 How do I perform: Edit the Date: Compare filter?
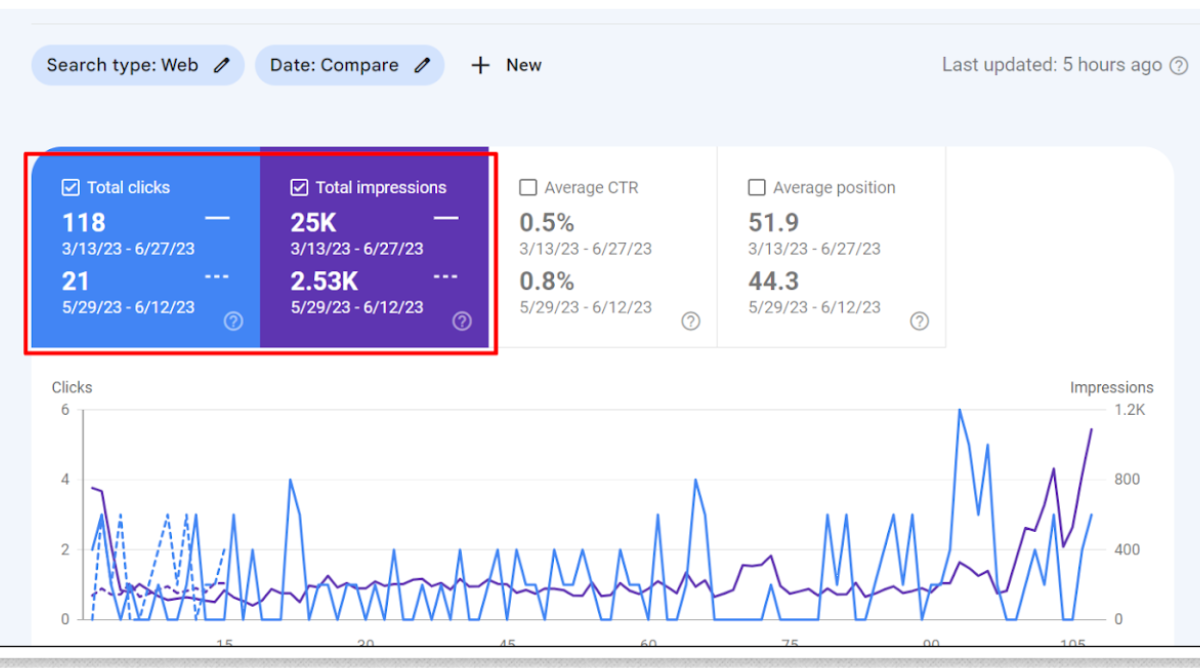pyautogui.click(x=349, y=65)
